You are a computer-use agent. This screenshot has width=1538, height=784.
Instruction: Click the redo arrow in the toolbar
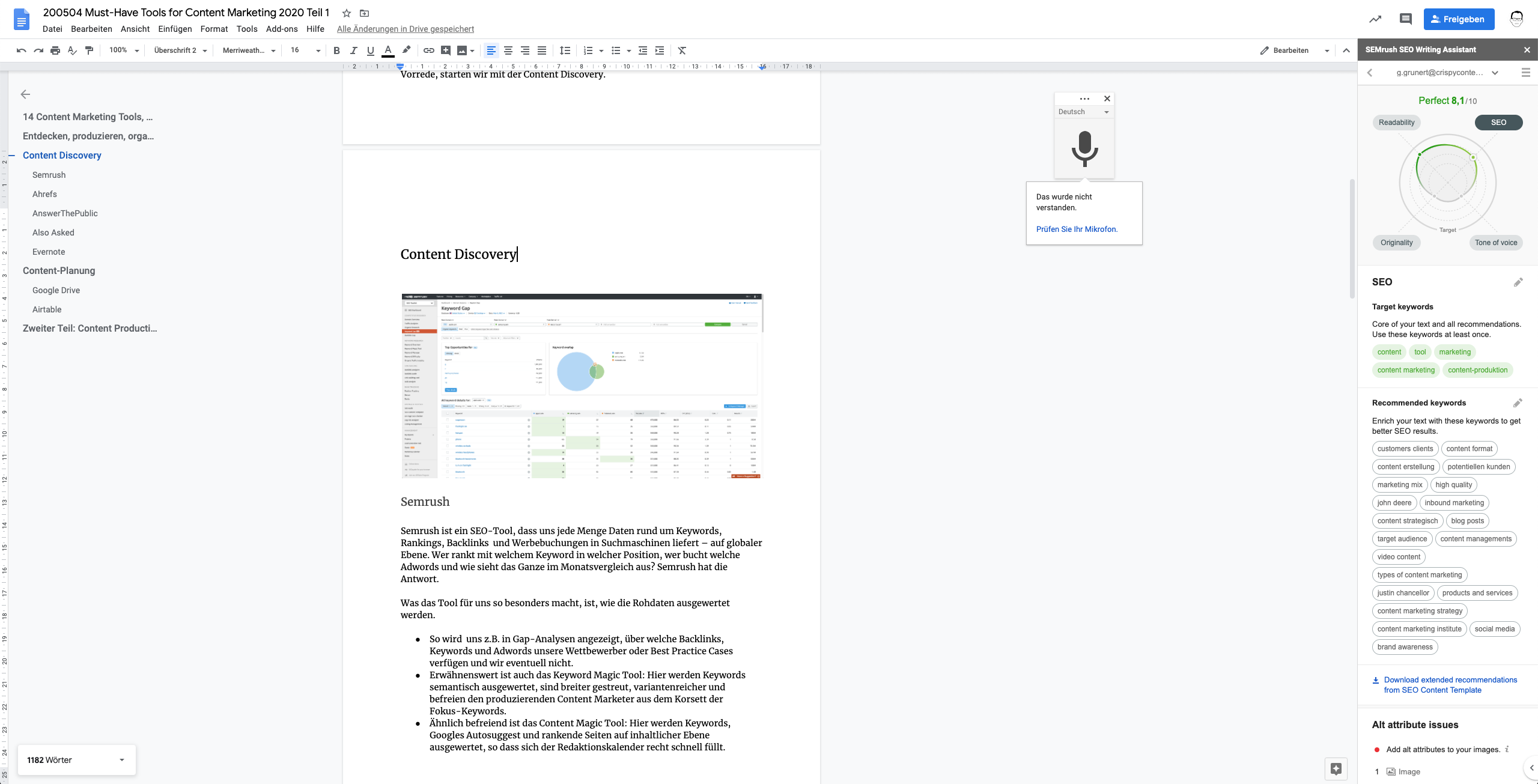38,50
